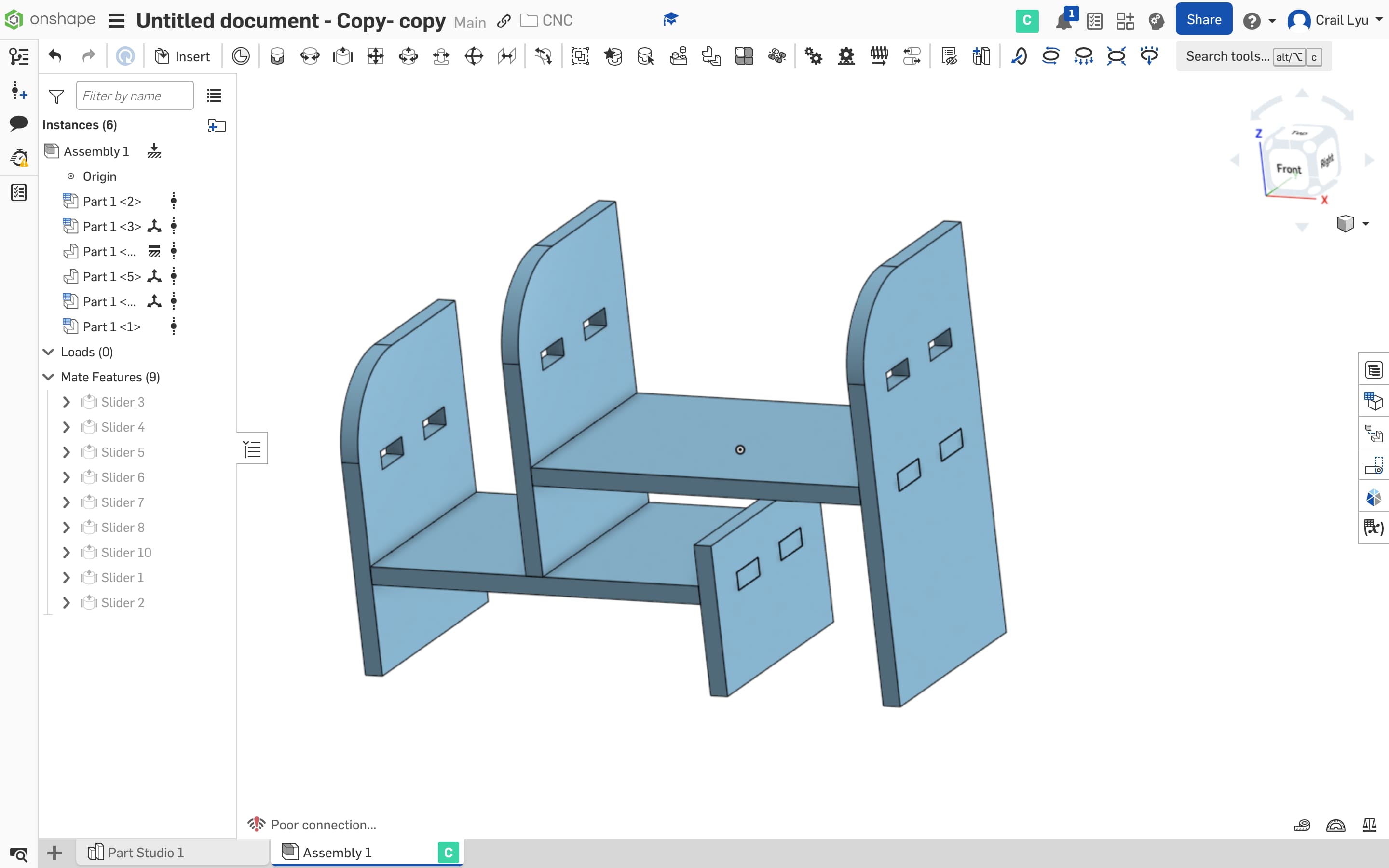Open comments speech bubble in sidebar

pos(19,123)
